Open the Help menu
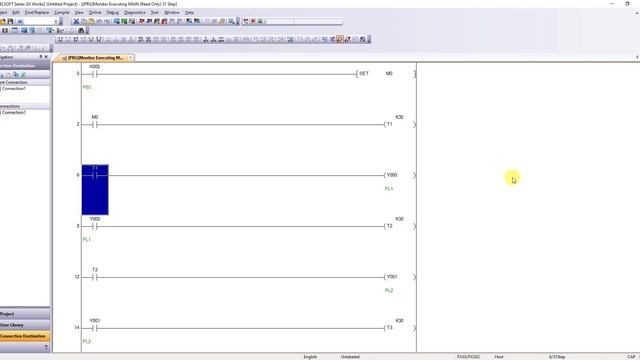This screenshot has width=640, height=360. (x=189, y=13)
